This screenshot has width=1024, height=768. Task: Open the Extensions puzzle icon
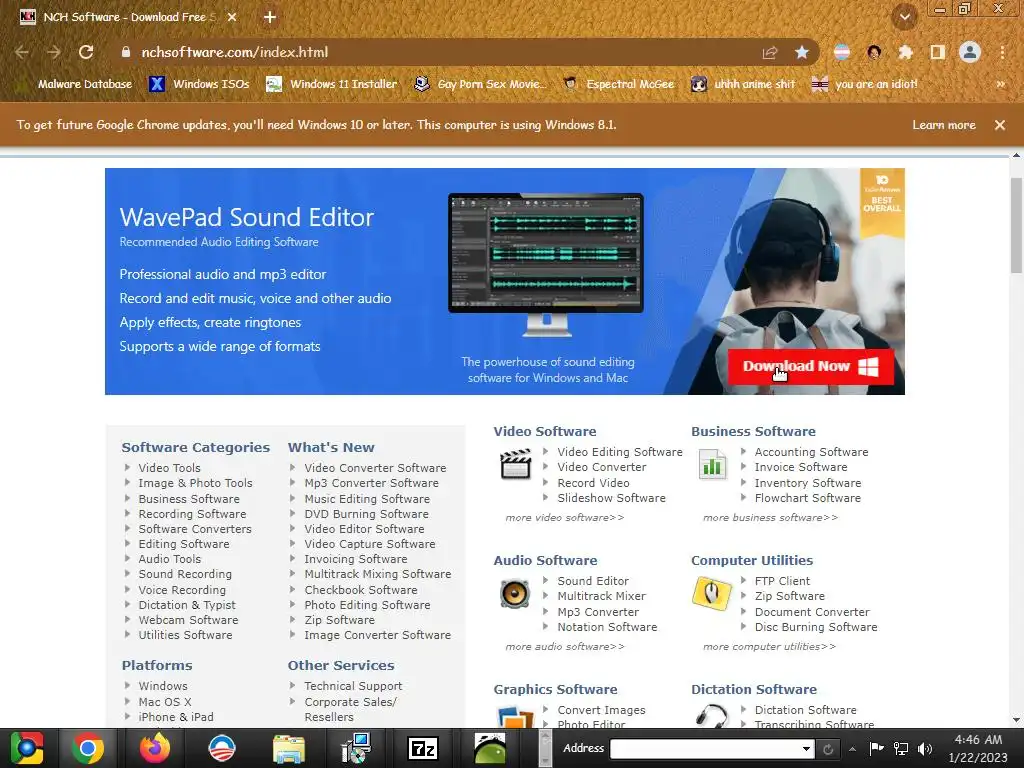906,52
